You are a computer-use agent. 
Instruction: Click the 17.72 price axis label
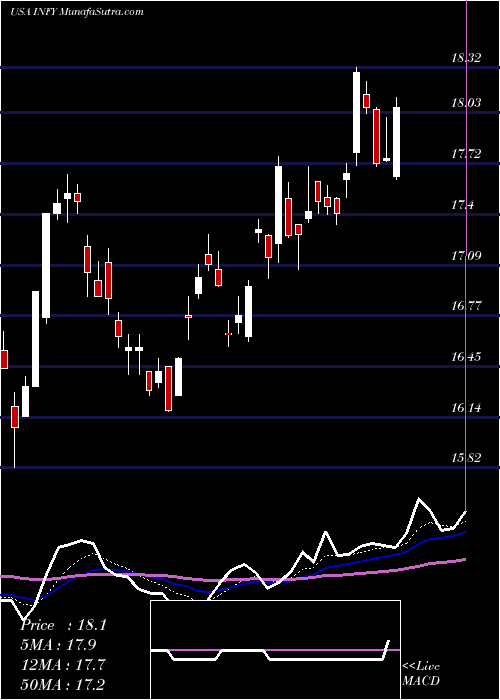(466, 154)
